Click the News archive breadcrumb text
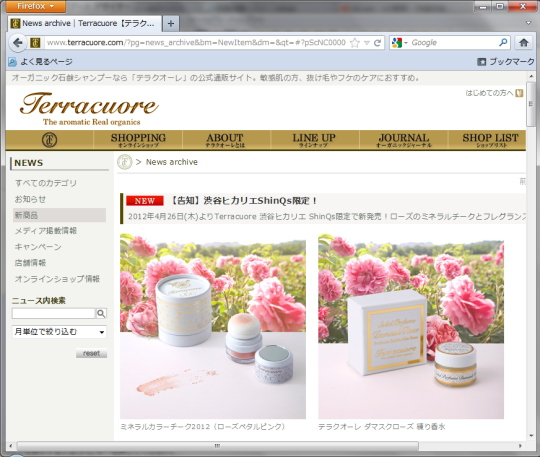Image resolution: width=540 pixels, height=457 pixels. click(172, 162)
